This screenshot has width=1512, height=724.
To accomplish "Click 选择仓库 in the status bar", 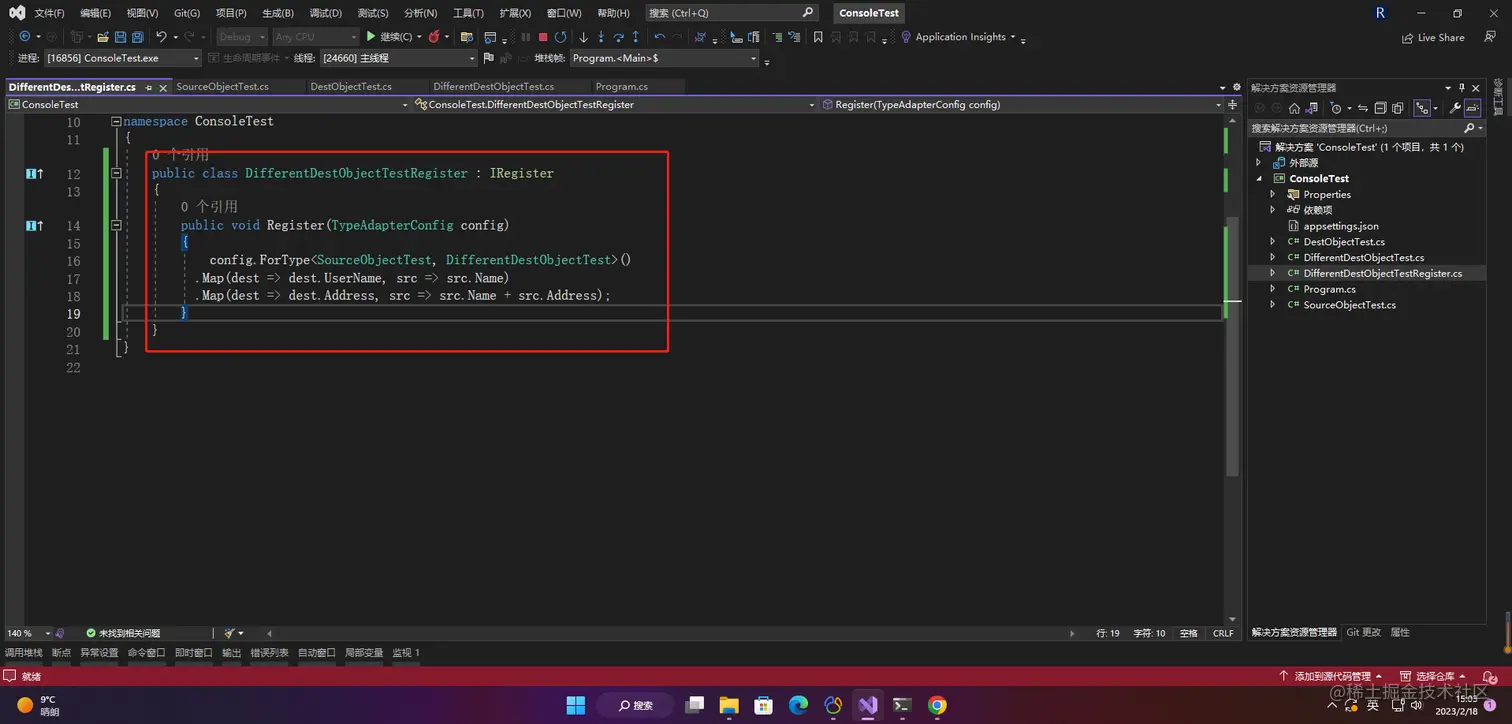I will point(1433,676).
